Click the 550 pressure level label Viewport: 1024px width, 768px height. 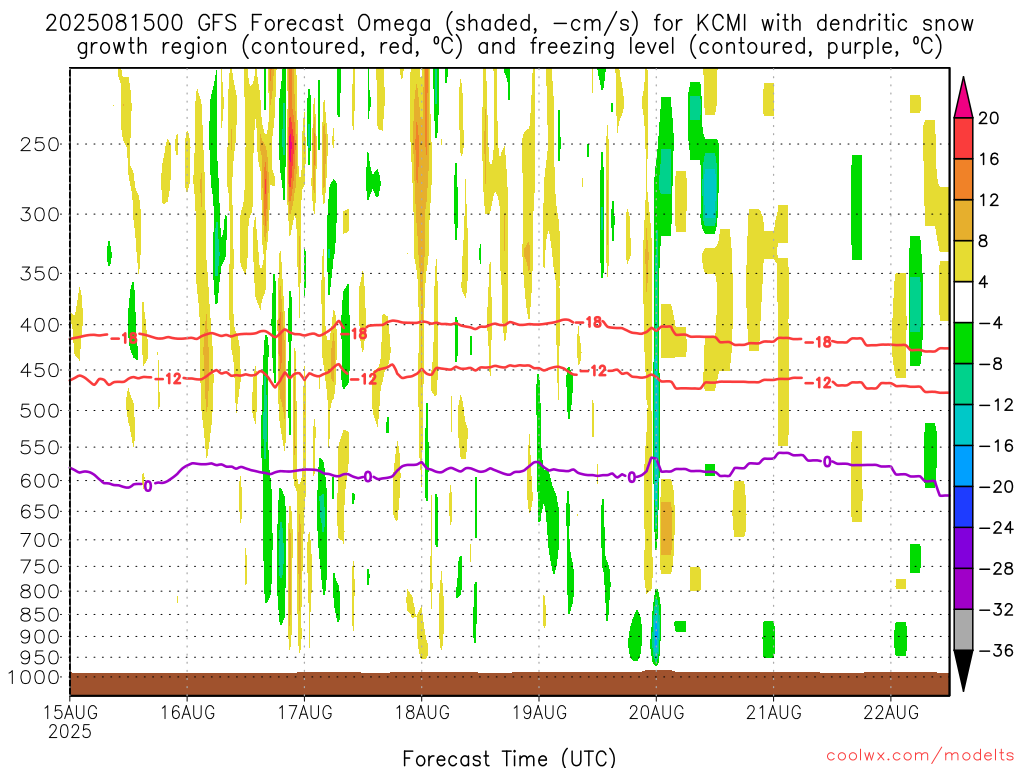[40, 447]
